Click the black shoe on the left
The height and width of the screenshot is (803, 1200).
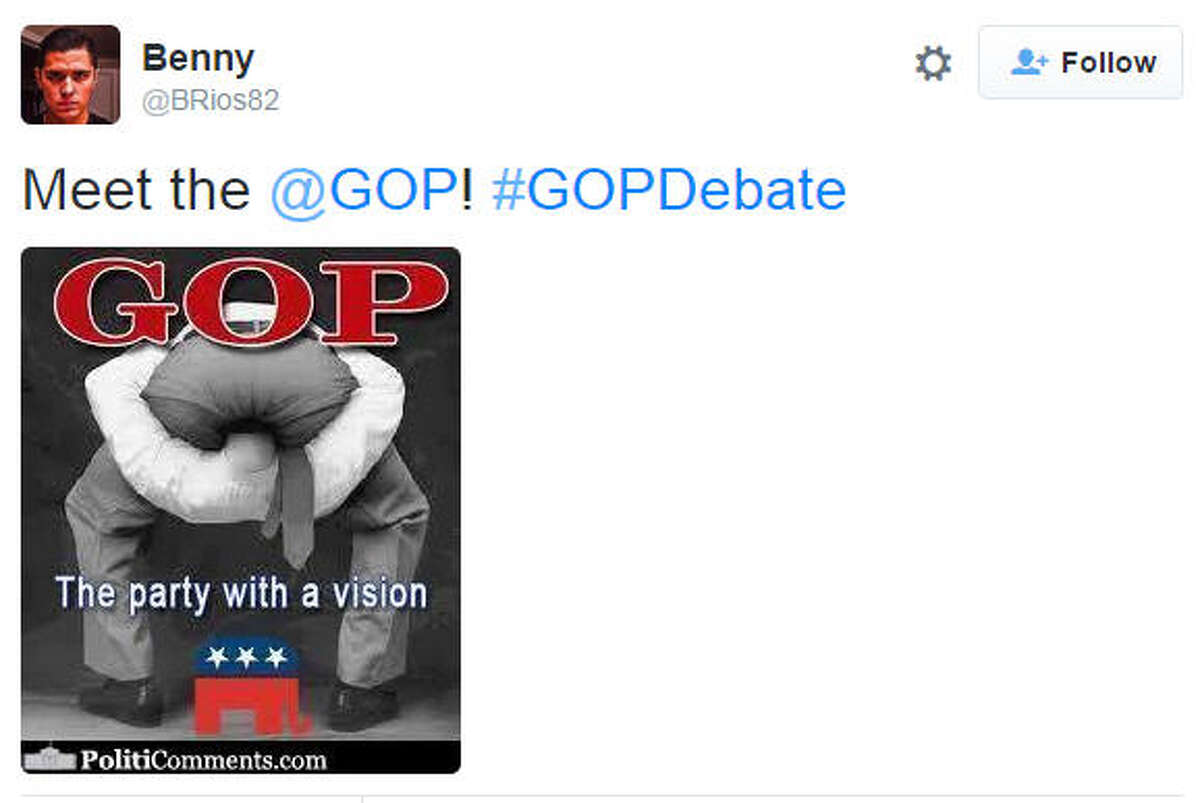coord(122,700)
